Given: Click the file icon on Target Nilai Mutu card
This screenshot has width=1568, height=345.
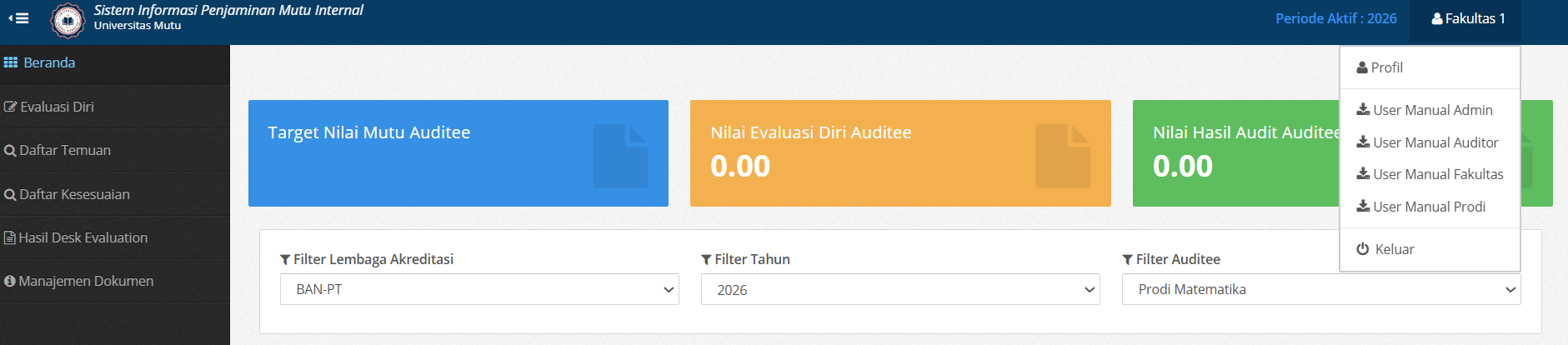Looking at the screenshot, I should 620,156.
